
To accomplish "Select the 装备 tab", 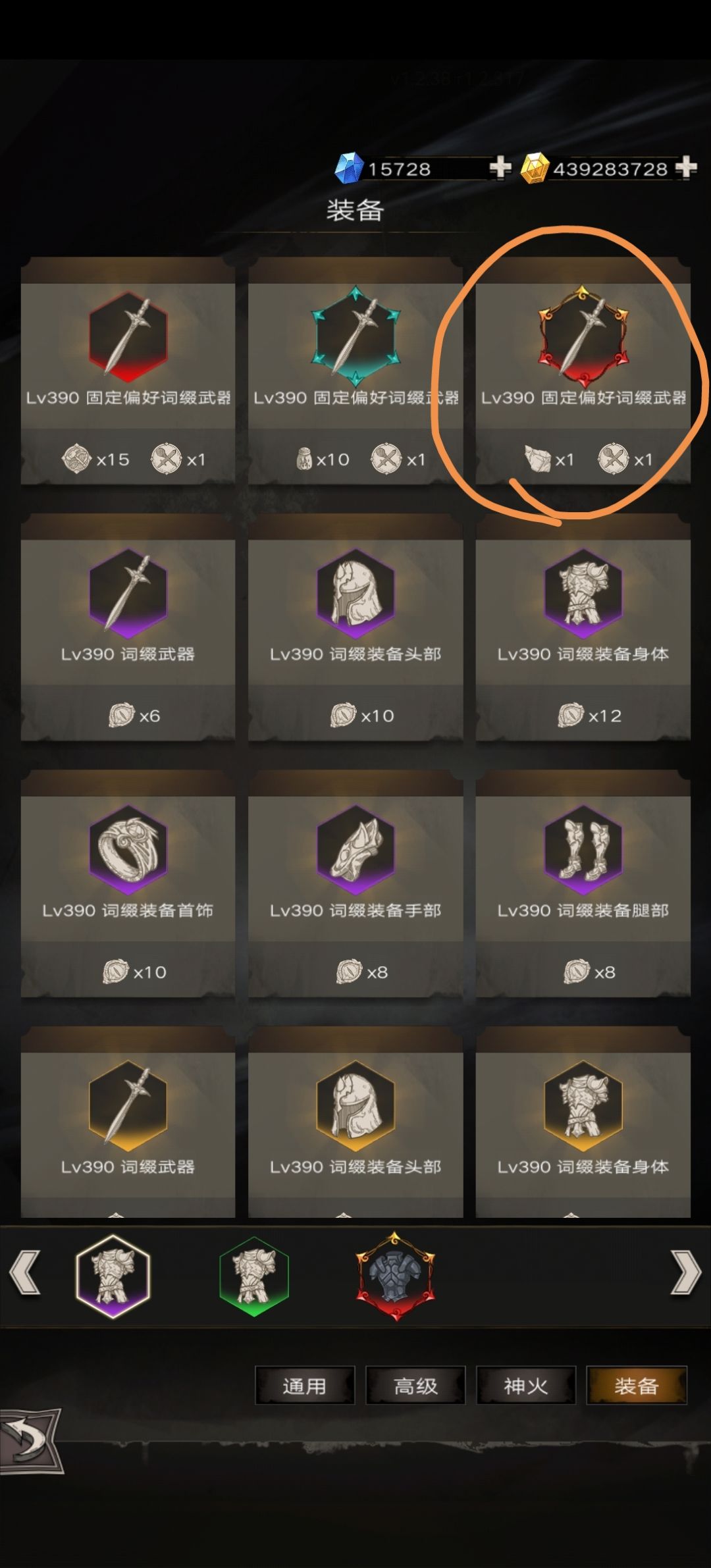I will coord(637,1386).
